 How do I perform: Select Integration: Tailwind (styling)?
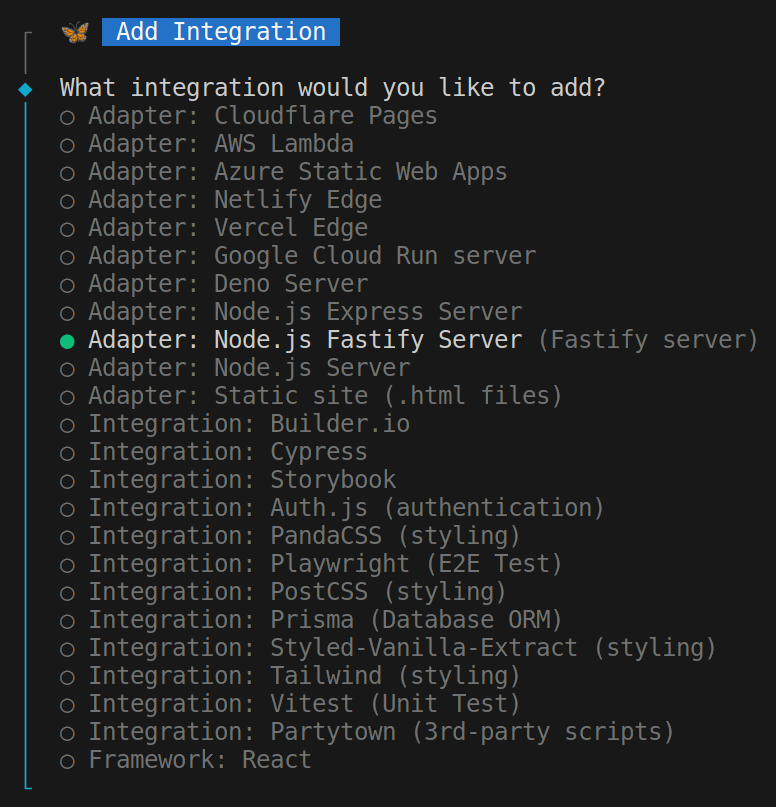289,676
